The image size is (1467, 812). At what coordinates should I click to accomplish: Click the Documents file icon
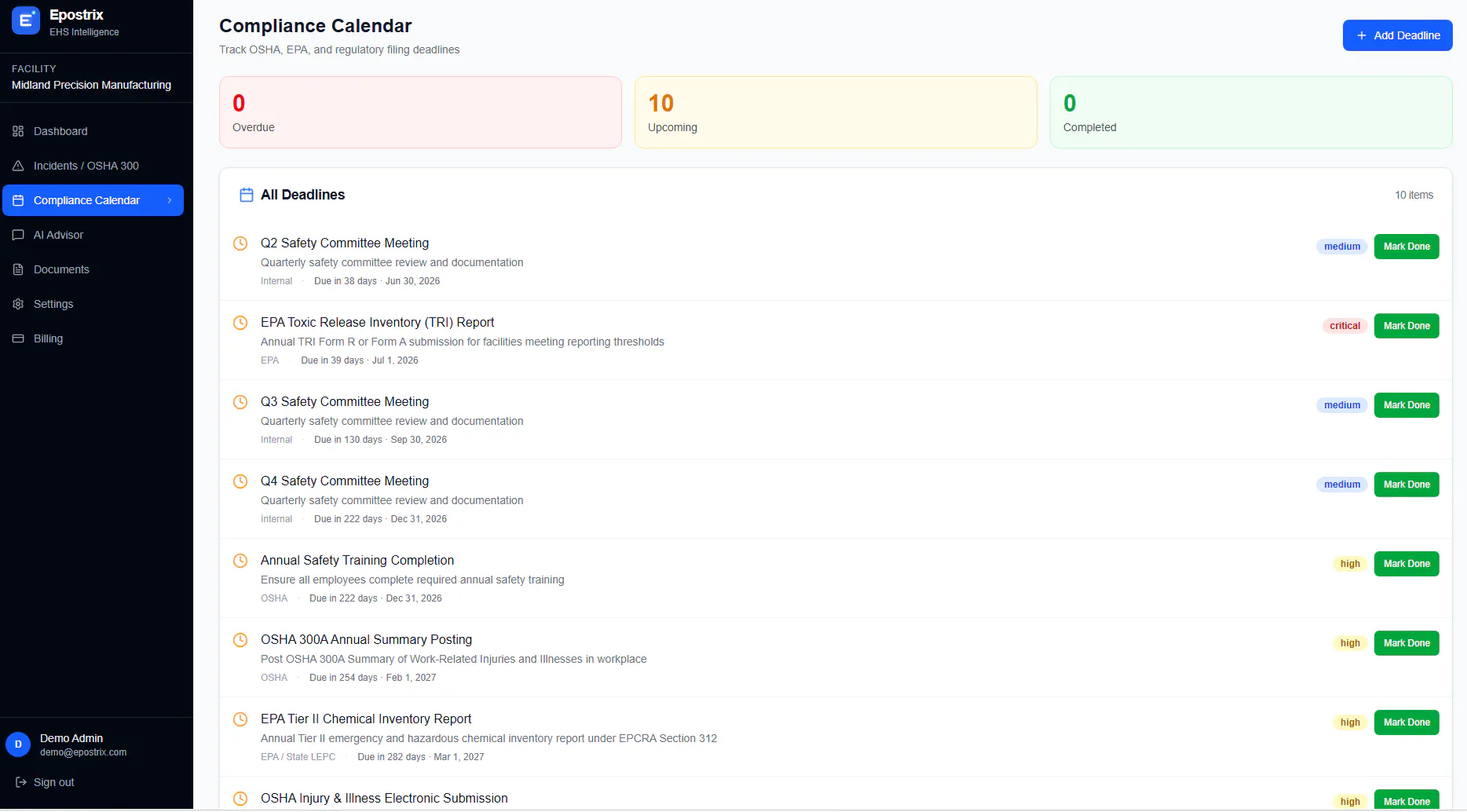18,269
